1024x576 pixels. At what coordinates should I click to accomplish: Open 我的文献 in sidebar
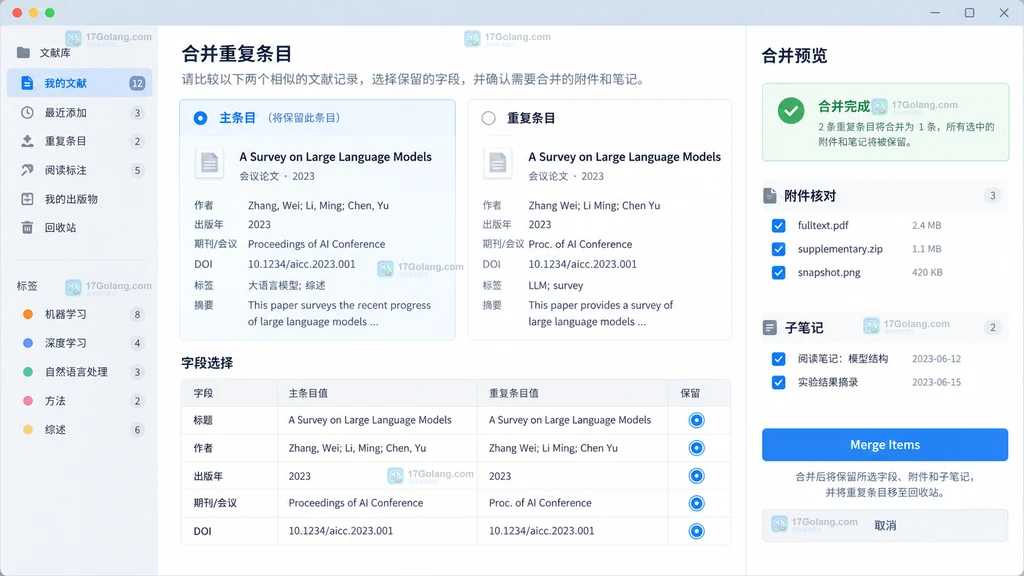[80, 83]
